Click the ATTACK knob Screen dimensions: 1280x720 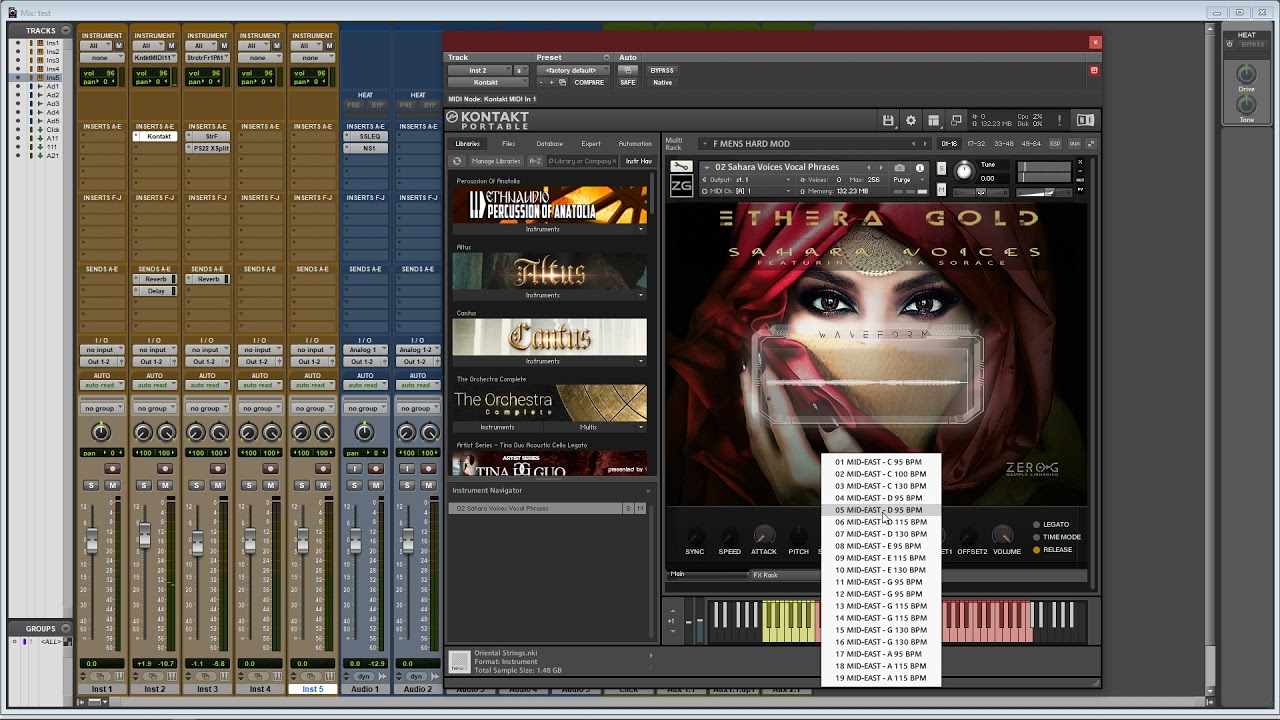(764, 537)
